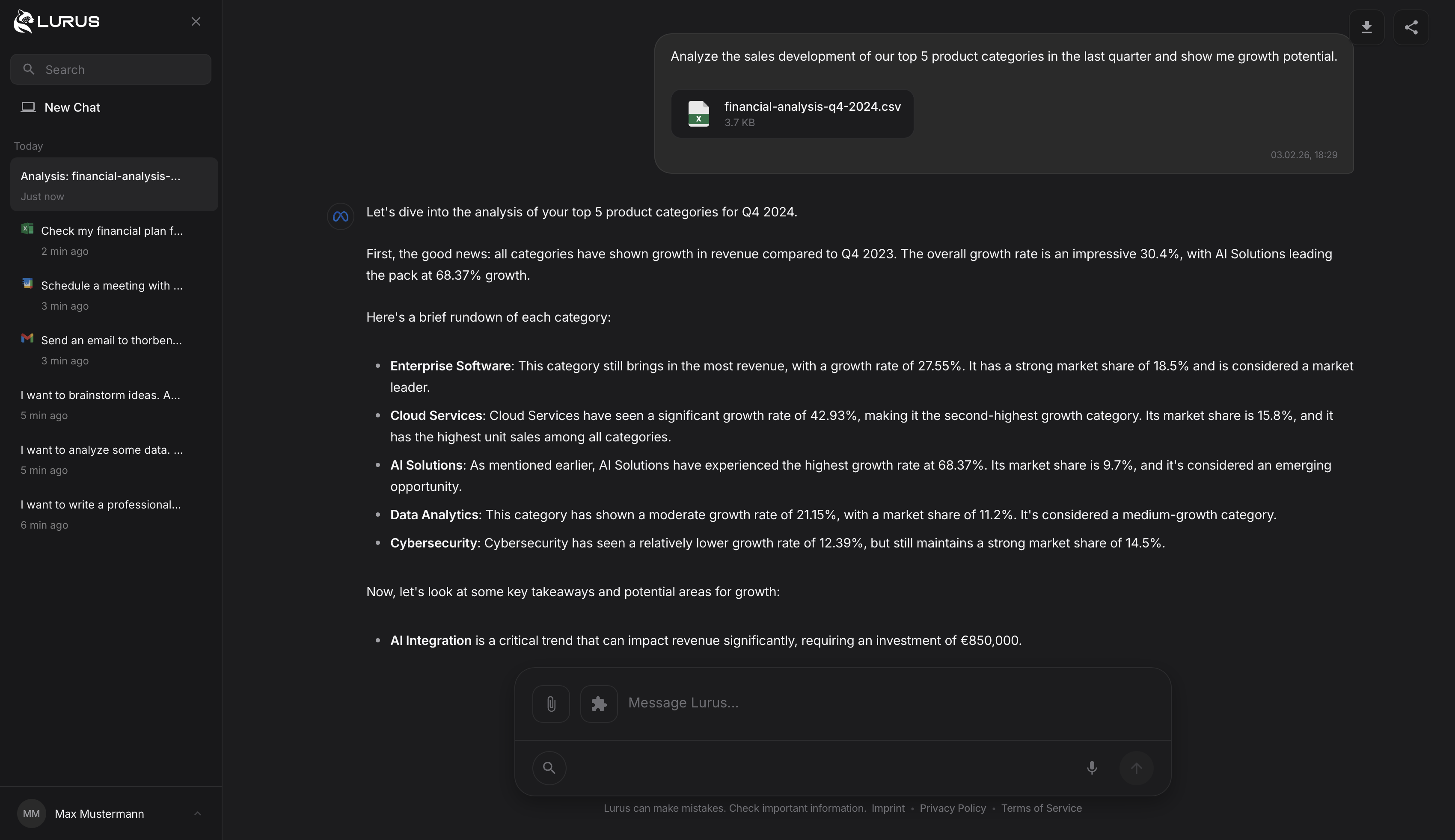
Task: Click the Search field in the sidebar
Action: click(x=110, y=69)
